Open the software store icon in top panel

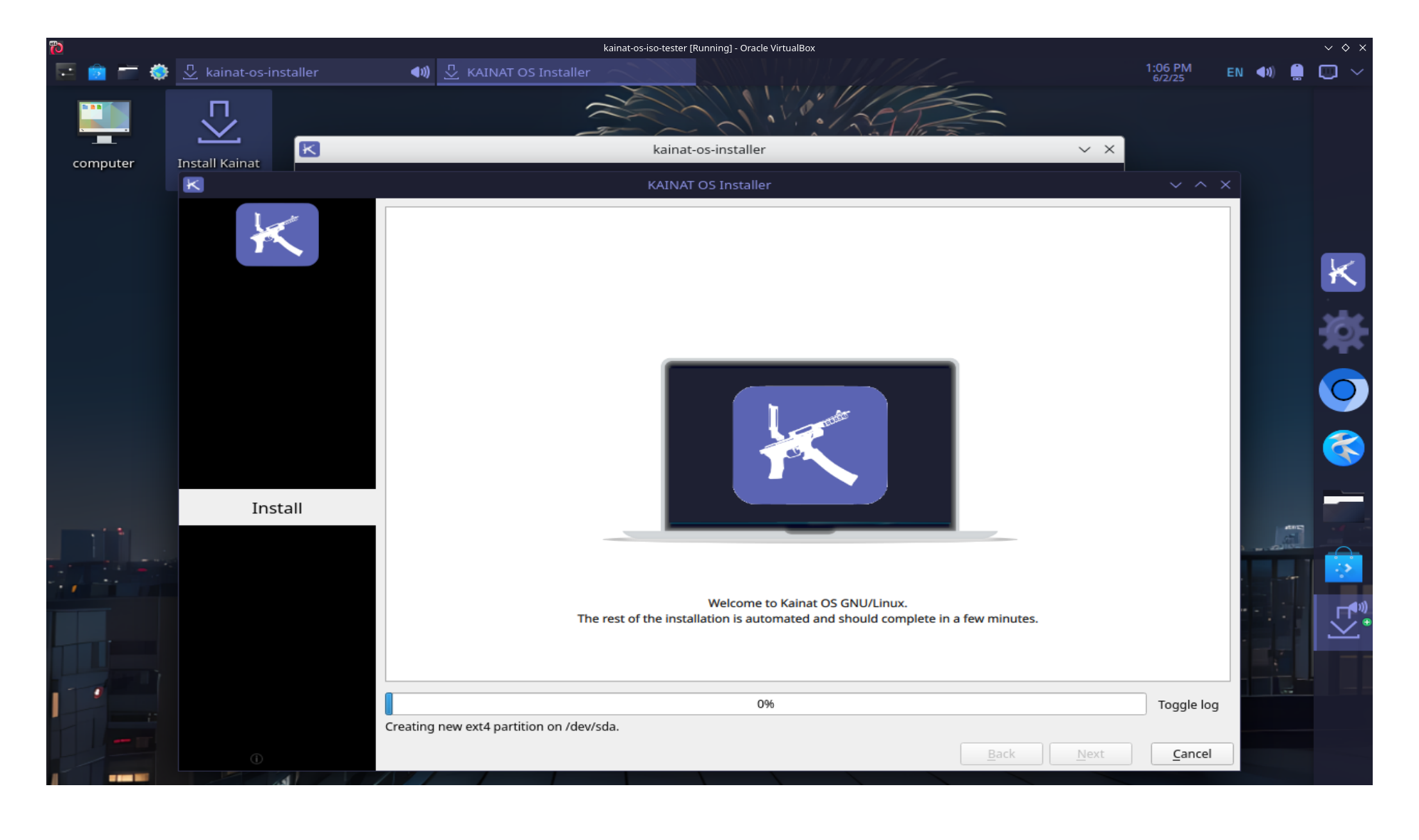[x=97, y=72]
